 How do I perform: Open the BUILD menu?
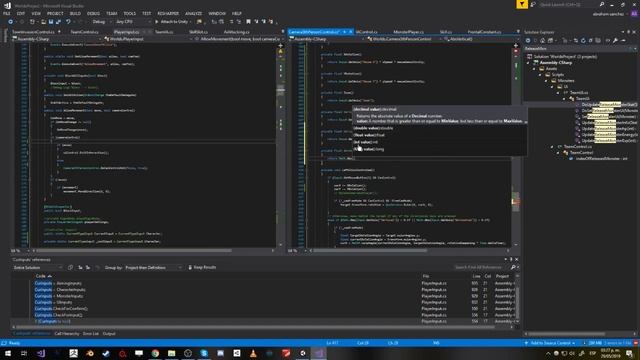pos(75,13)
